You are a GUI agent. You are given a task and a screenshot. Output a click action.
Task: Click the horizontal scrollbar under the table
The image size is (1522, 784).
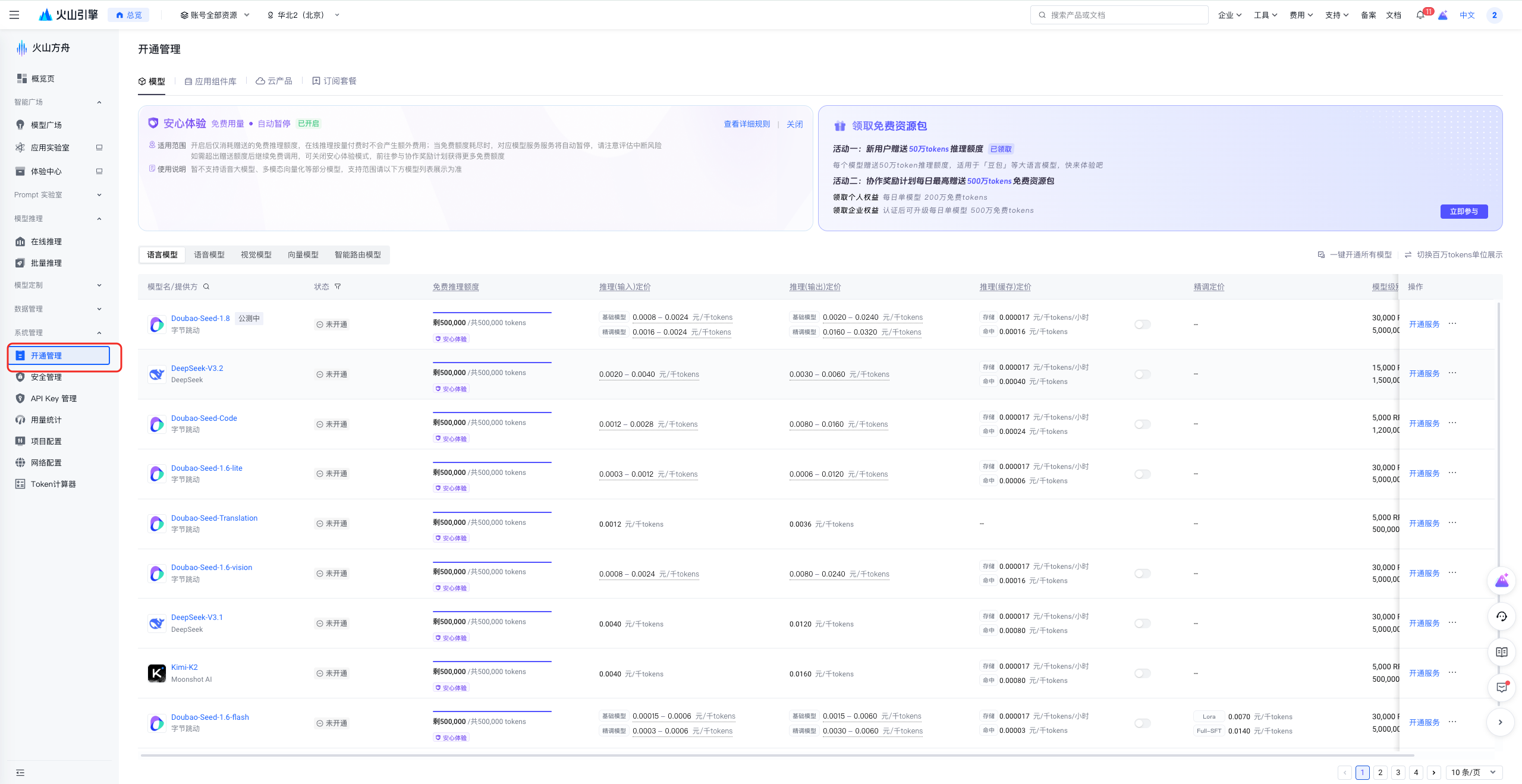(773, 755)
